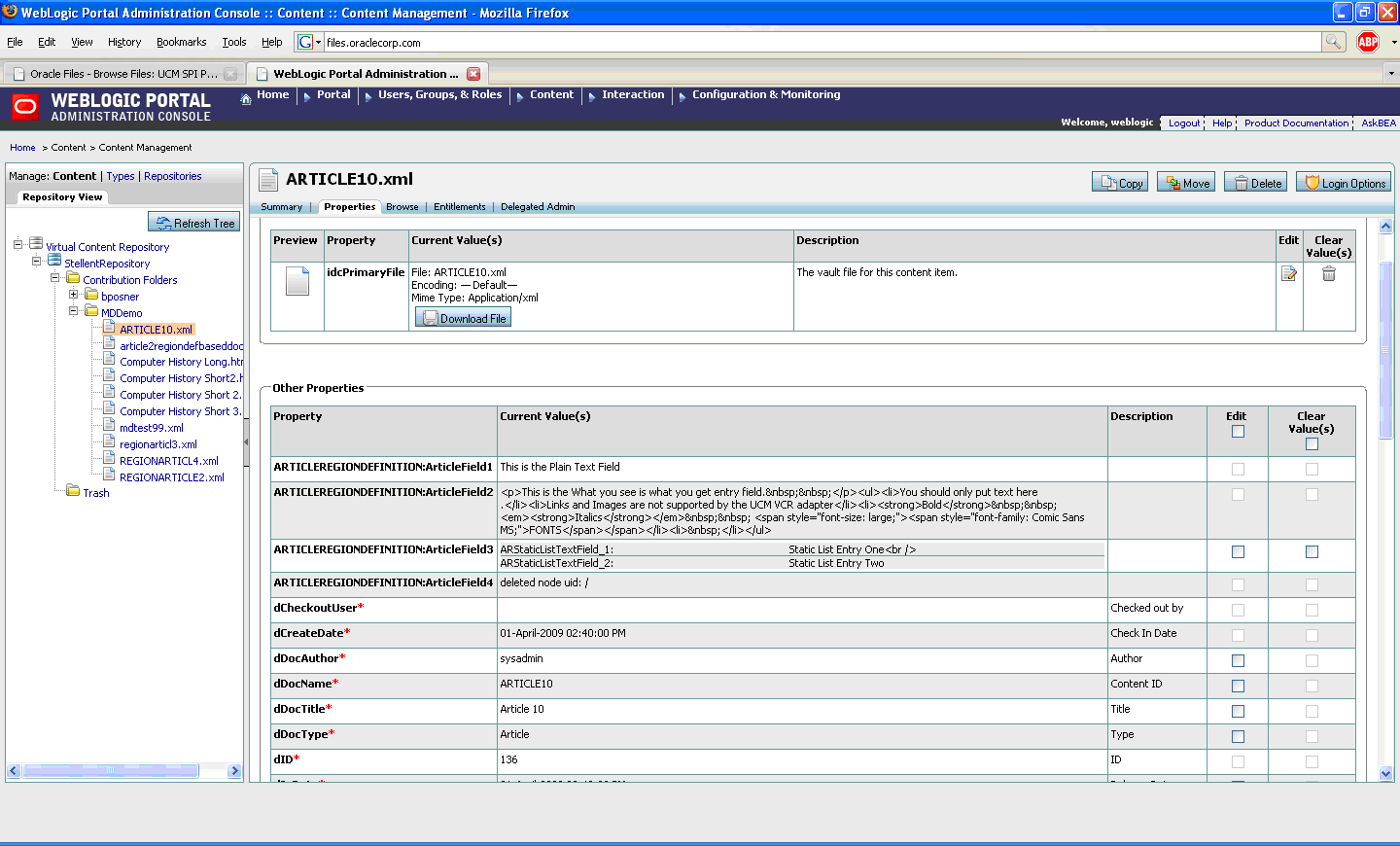Select the ARTICLE10.xml document icon in the tree

[x=107, y=329]
